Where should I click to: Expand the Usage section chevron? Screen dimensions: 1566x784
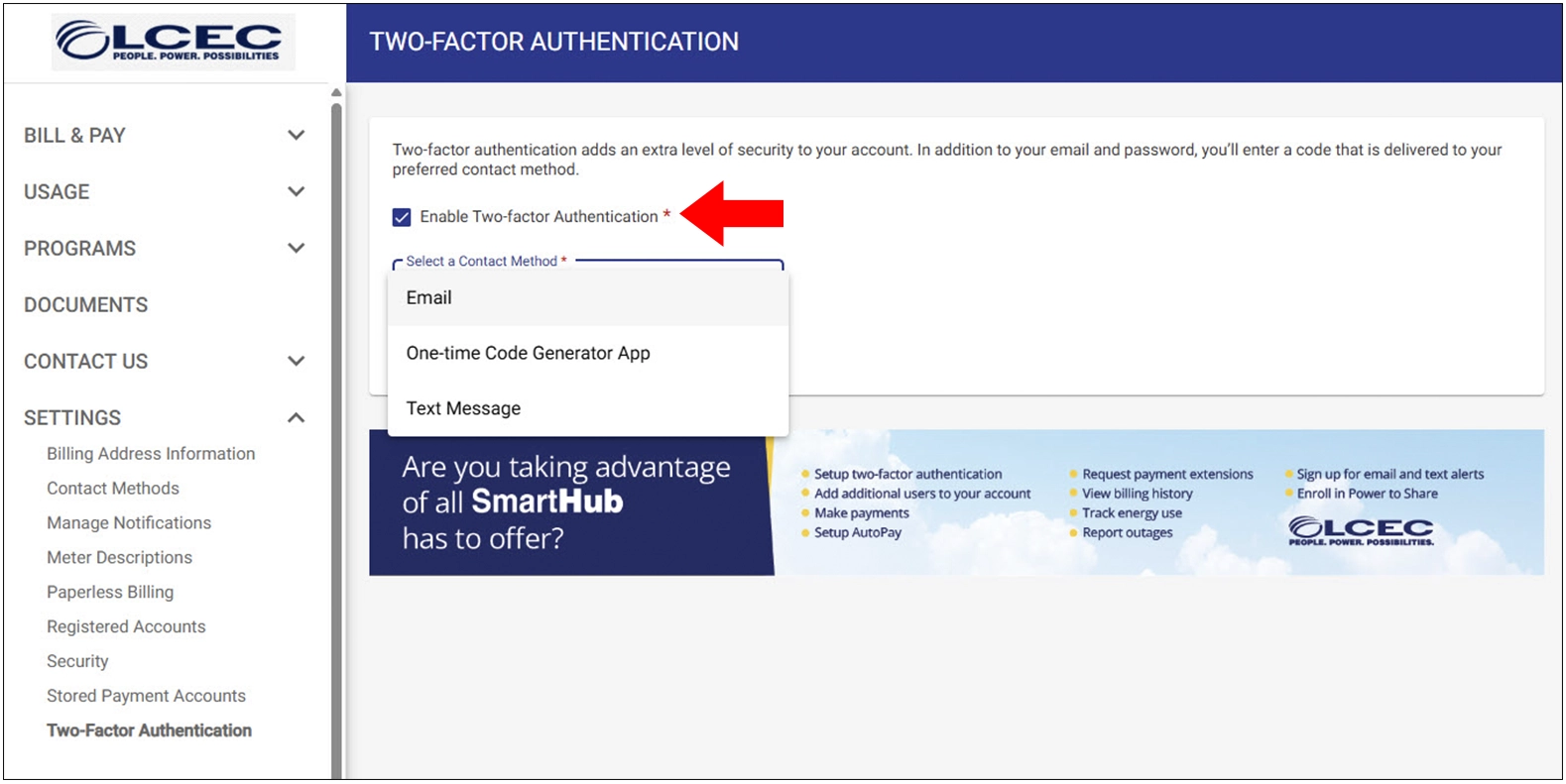[296, 191]
